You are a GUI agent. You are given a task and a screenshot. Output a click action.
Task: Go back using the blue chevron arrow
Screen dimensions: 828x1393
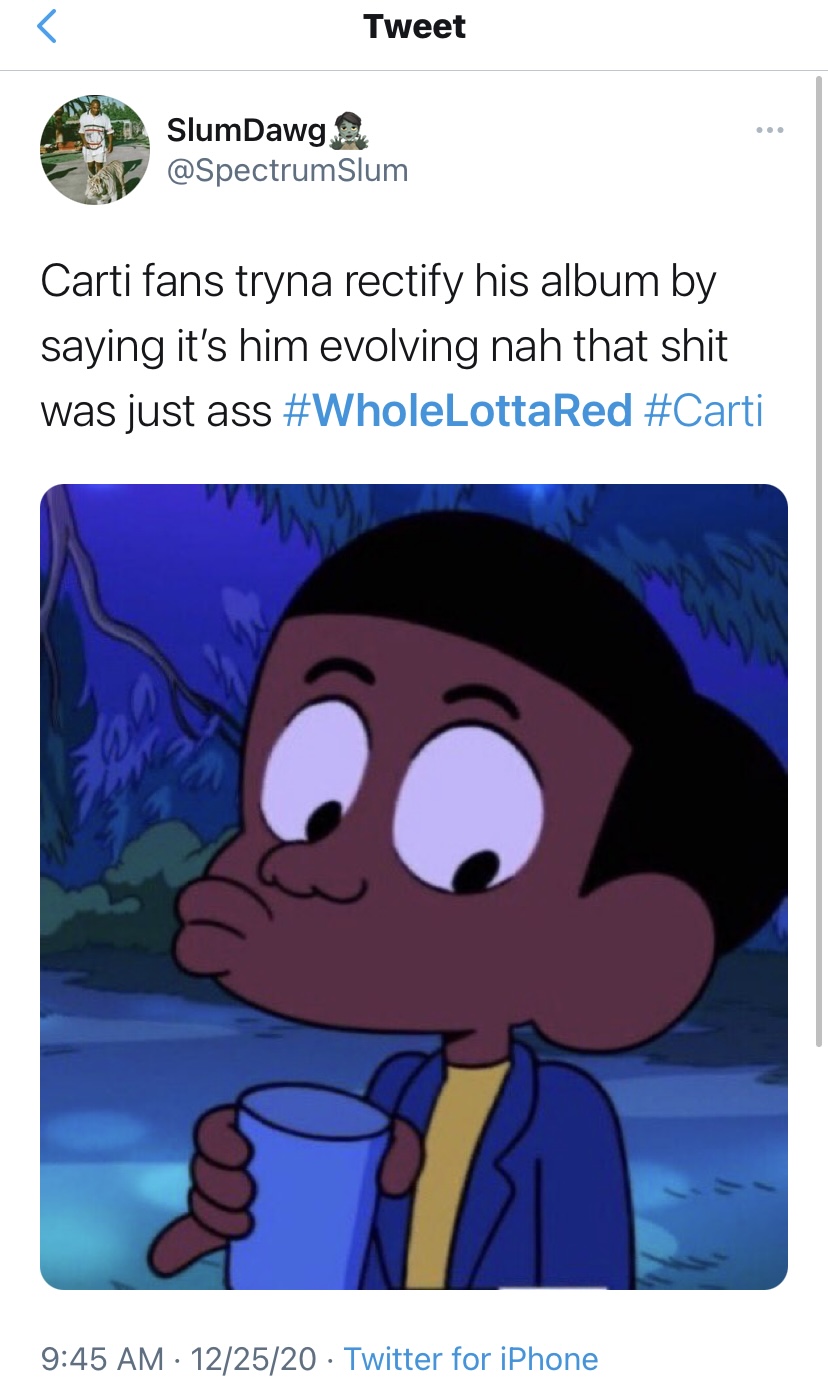click(x=47, y=26)
